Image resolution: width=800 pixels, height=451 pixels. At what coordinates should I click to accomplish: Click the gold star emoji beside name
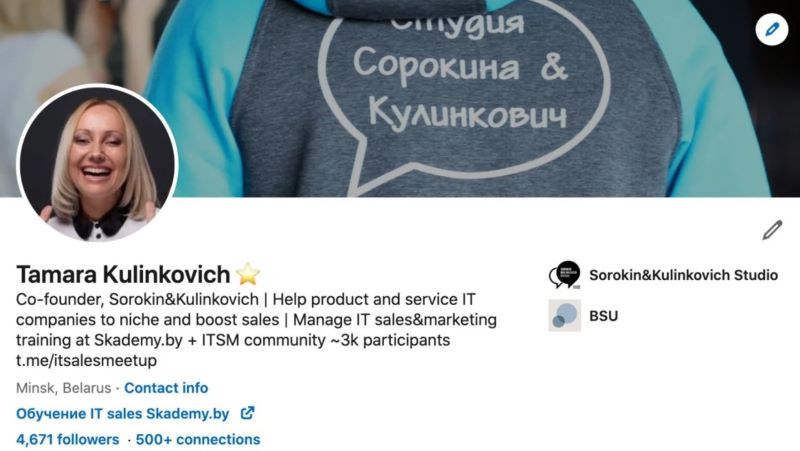click(247, 274)
